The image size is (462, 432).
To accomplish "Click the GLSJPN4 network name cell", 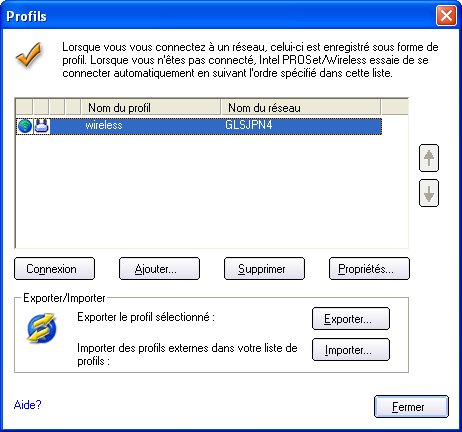I will [249, 125].
